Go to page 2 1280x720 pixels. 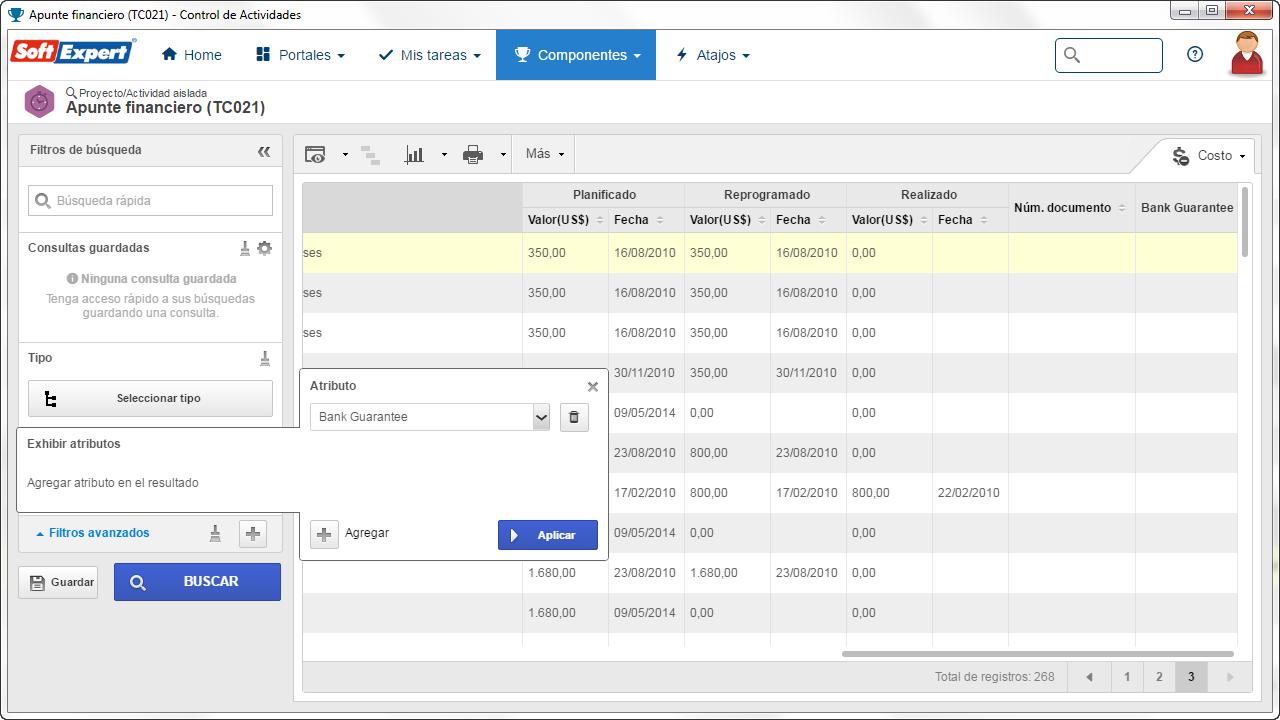click(x=1159, y=677)
